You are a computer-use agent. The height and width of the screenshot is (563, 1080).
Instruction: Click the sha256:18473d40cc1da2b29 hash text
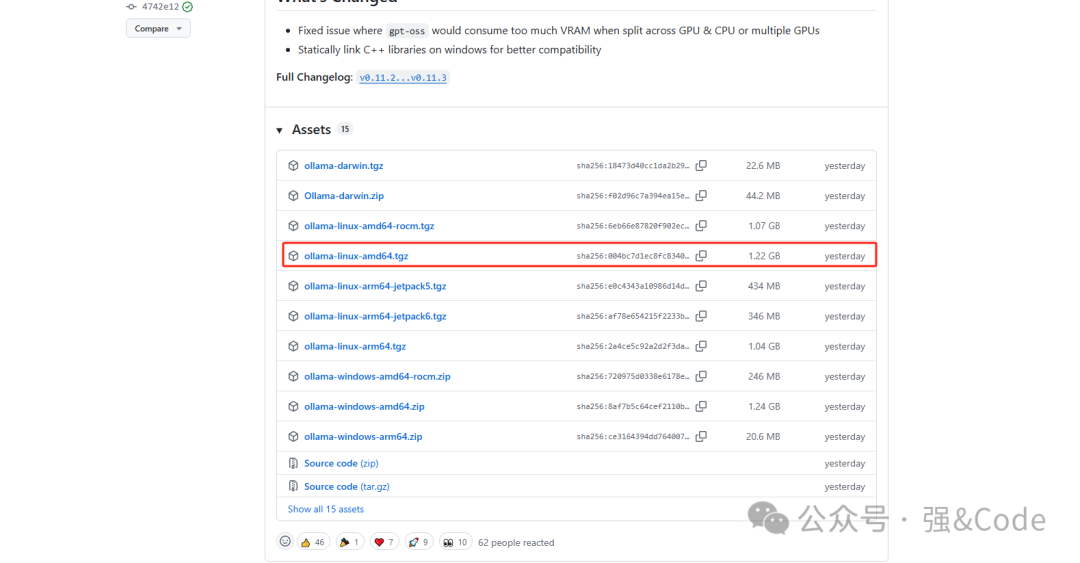(x=633, y=165)
